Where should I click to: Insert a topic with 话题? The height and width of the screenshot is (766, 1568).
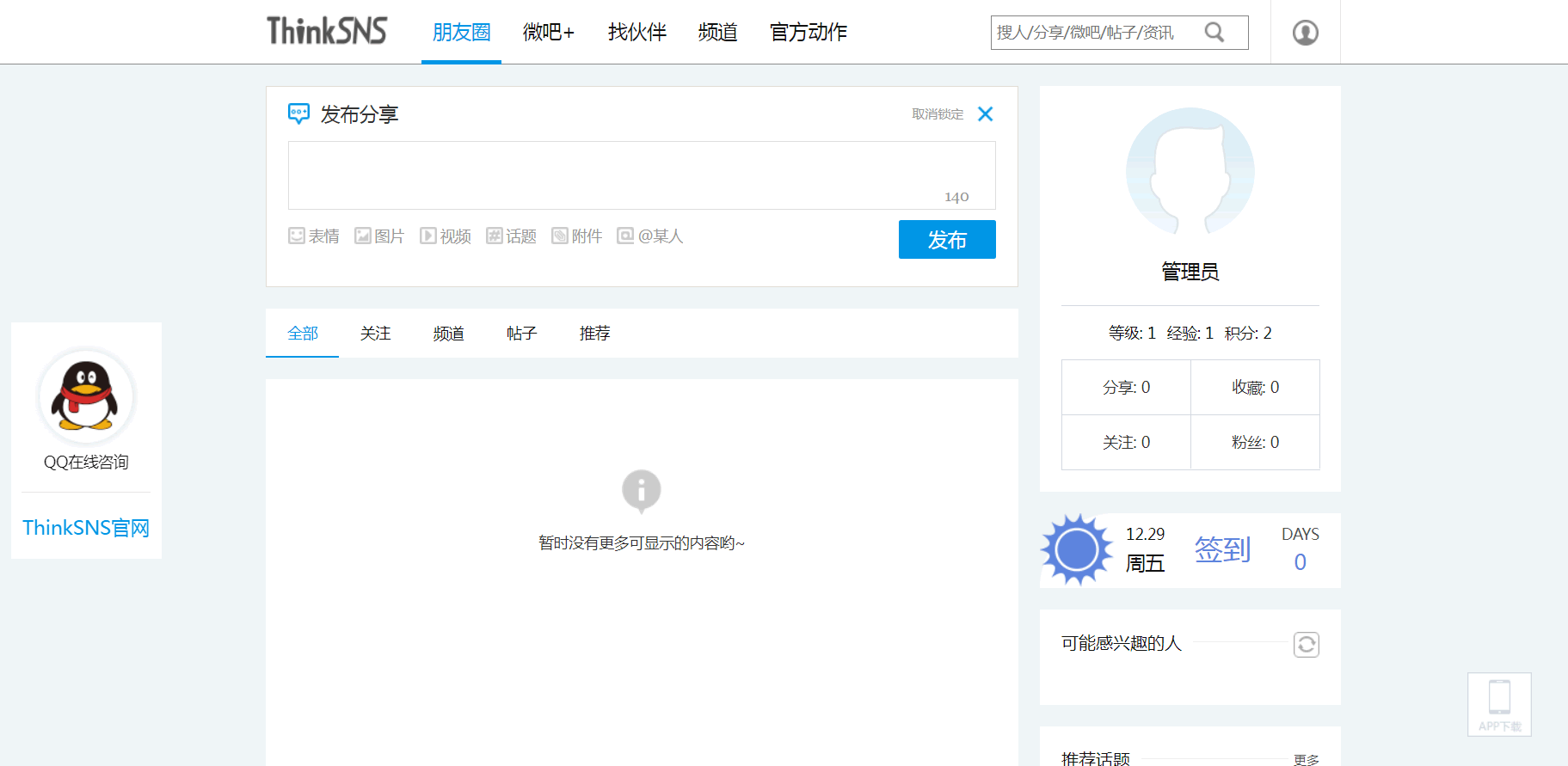coord(511,236)
